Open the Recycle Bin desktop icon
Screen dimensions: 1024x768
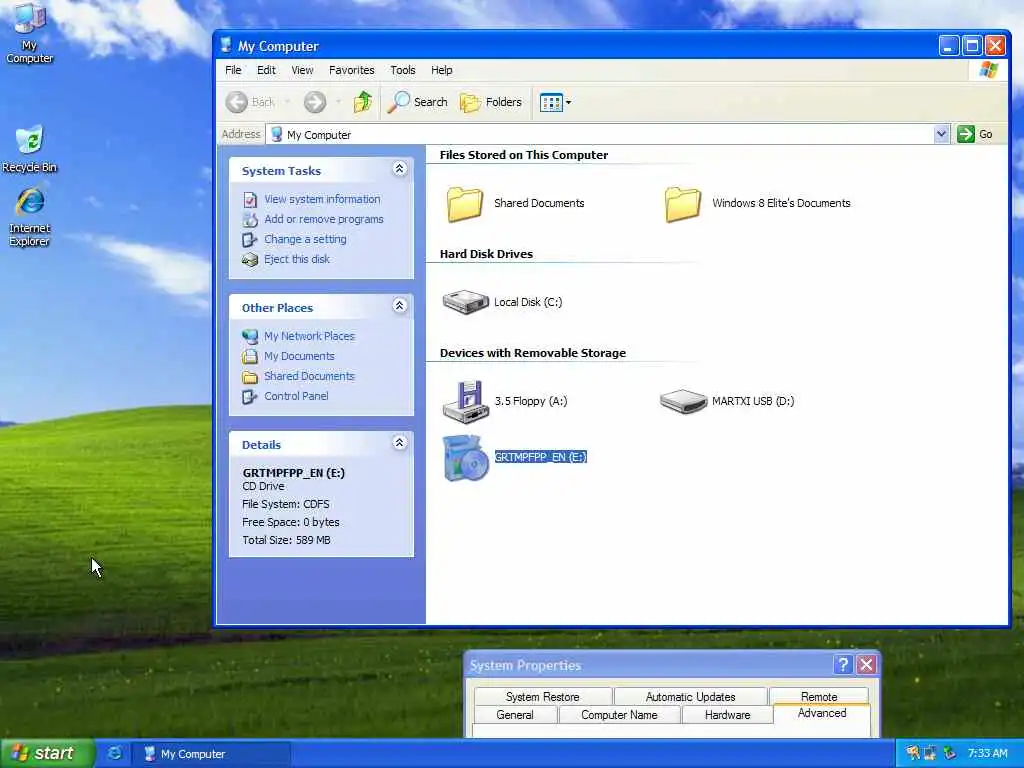(x=29, y=149)
